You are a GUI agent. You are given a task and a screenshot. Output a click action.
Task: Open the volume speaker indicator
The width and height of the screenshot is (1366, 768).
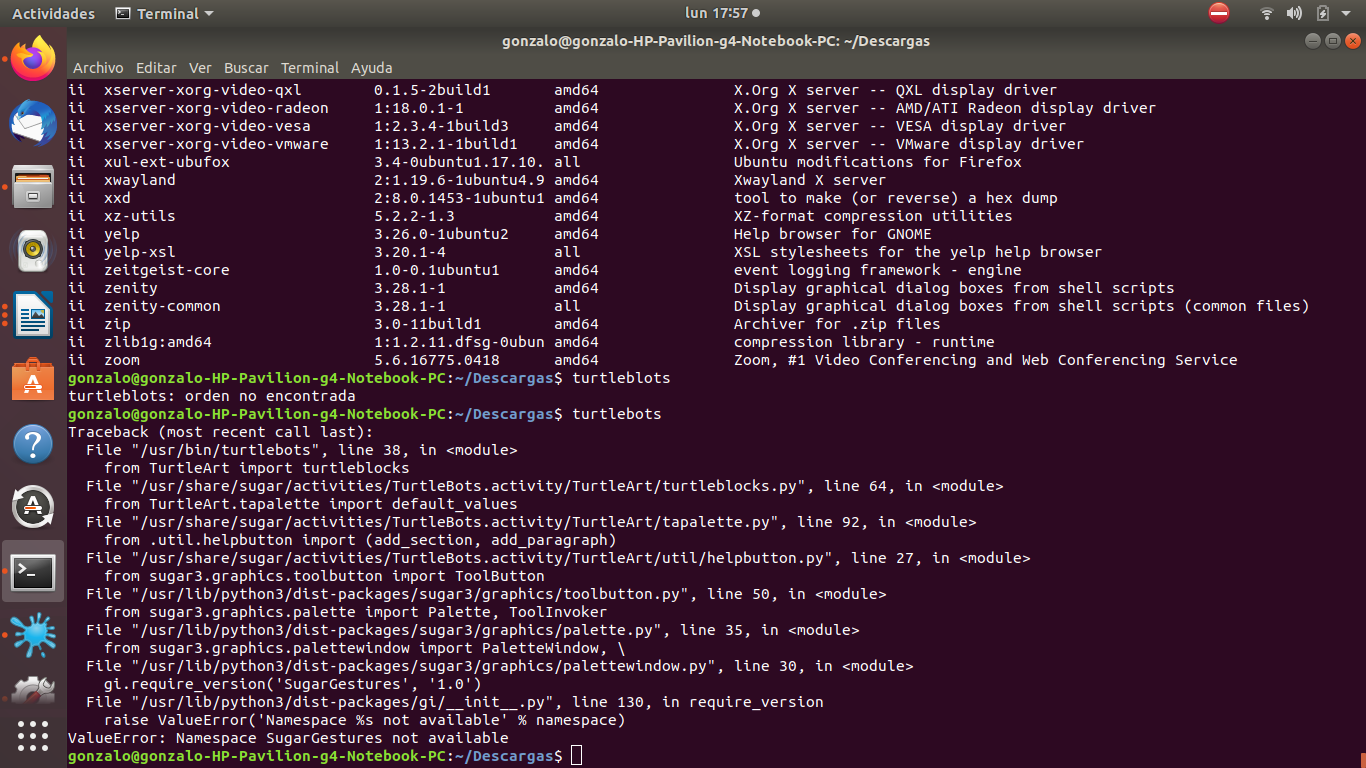(1294, 13)
